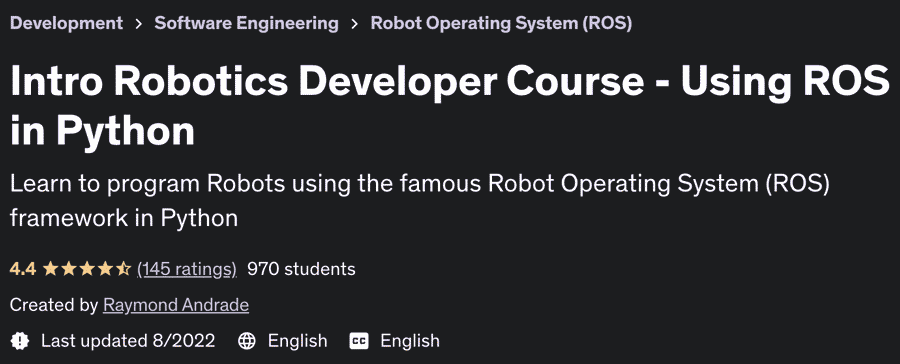Click the first rating star
This screenshot has width=900, height=364.
51,268
